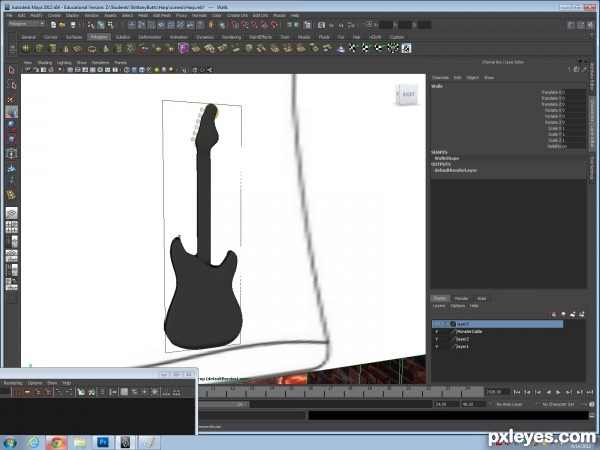Go to end of playback range
Viewport: 600px width, 450px height.
click(x=590, y=392)
